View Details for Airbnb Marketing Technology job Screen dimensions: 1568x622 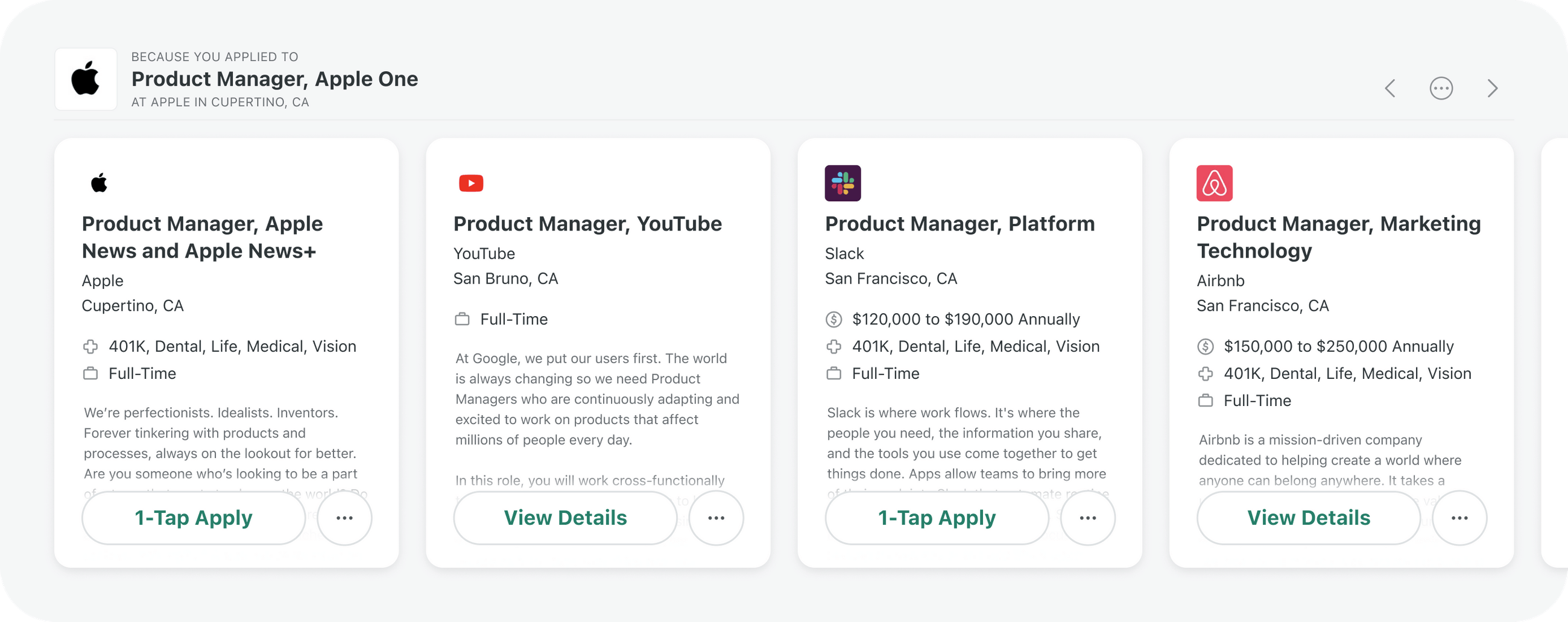1309,518
